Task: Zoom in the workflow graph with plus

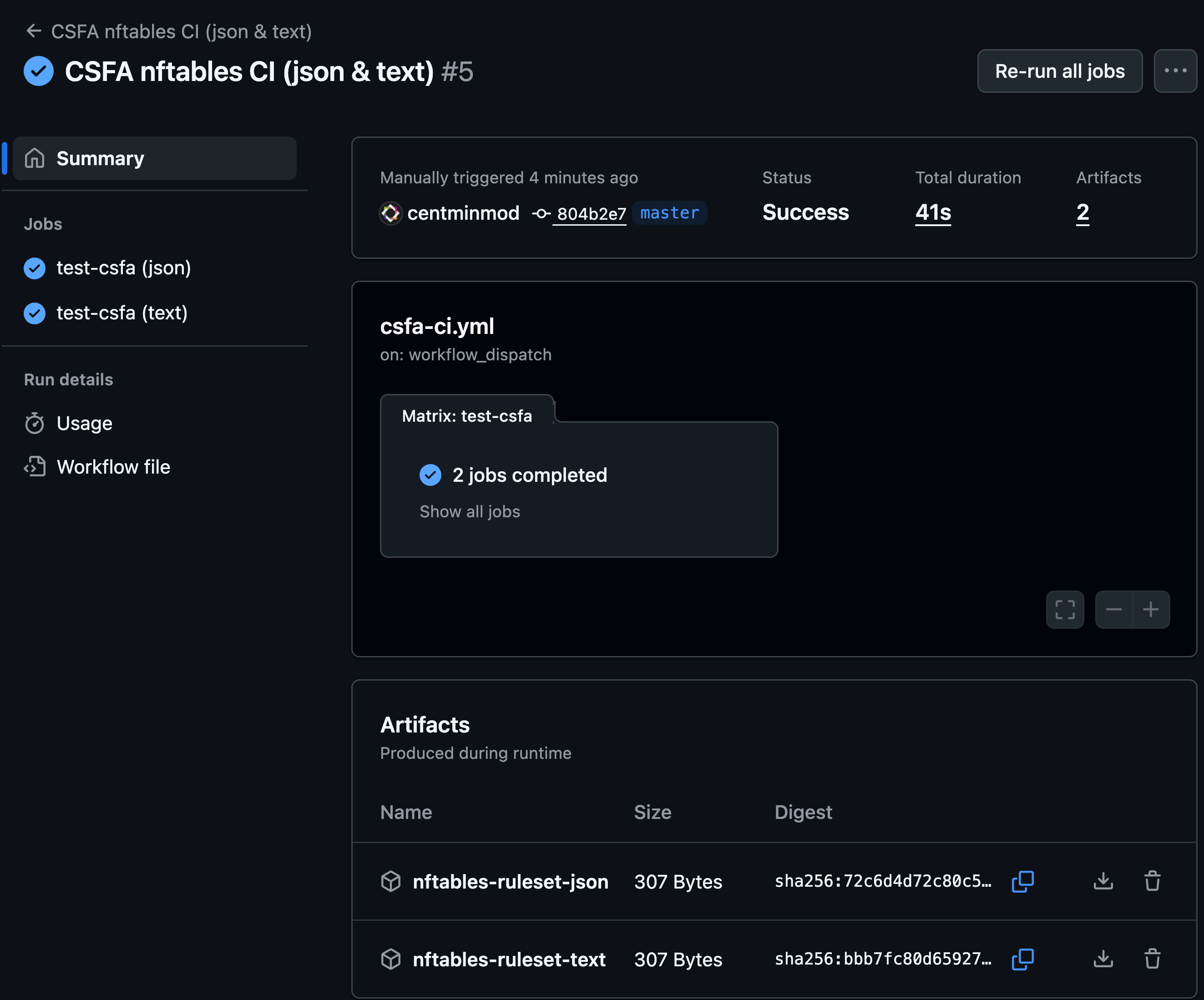Action: pyautogui.click(x=1151, y=610)
